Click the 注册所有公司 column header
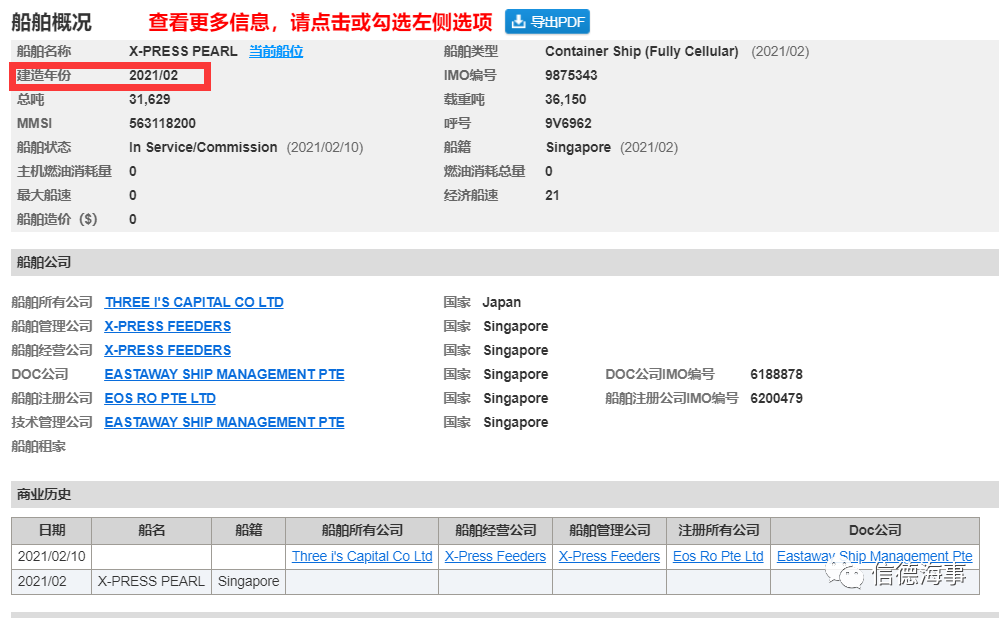 719,530
